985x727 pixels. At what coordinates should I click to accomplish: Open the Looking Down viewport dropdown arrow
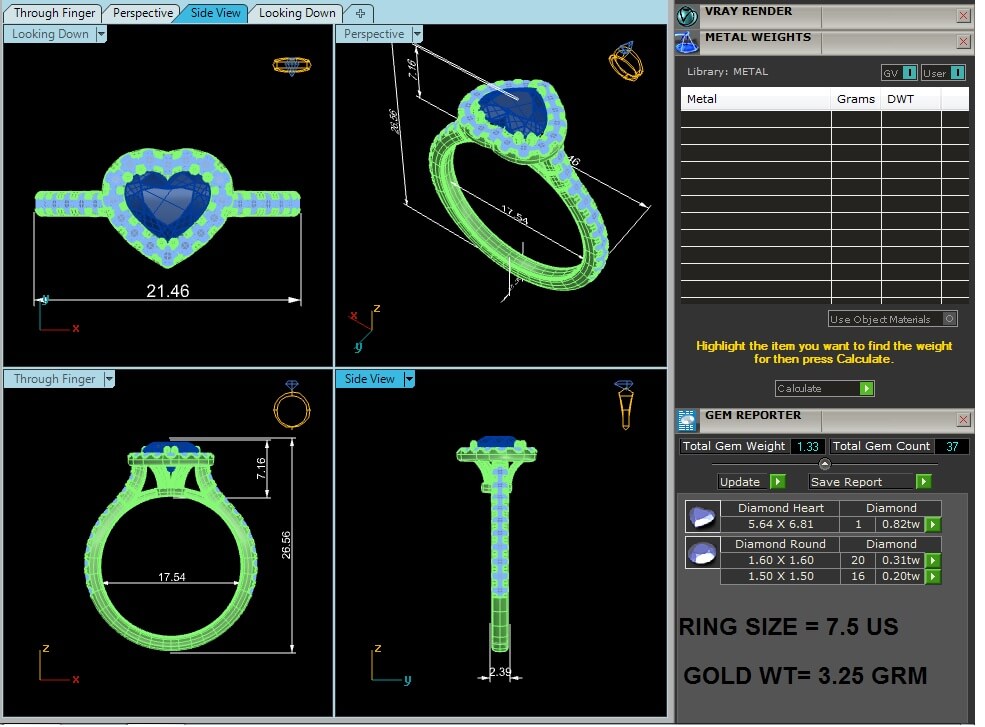[x=101, y=34]
